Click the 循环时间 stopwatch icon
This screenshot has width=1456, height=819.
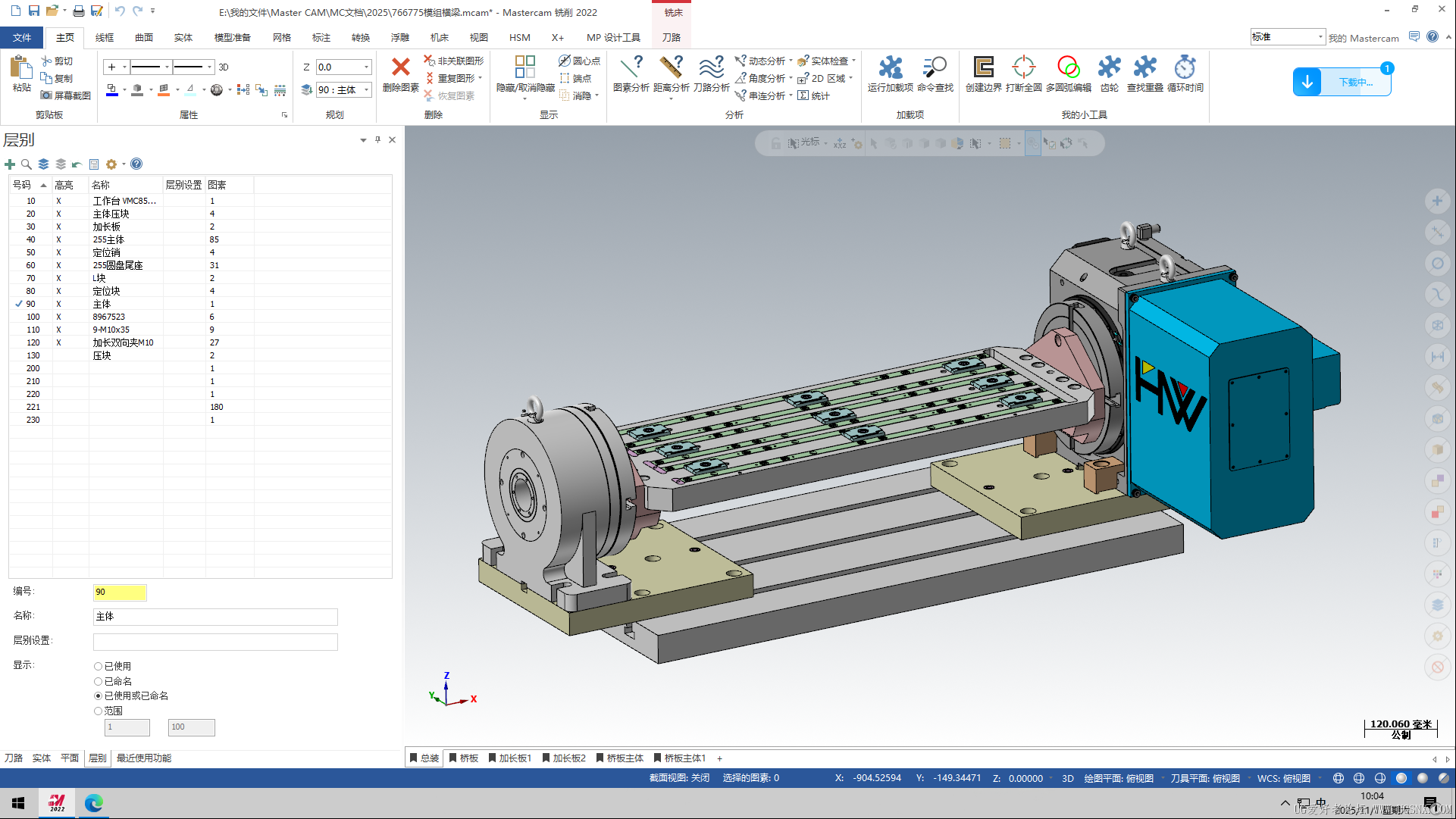pos(1185,68)
